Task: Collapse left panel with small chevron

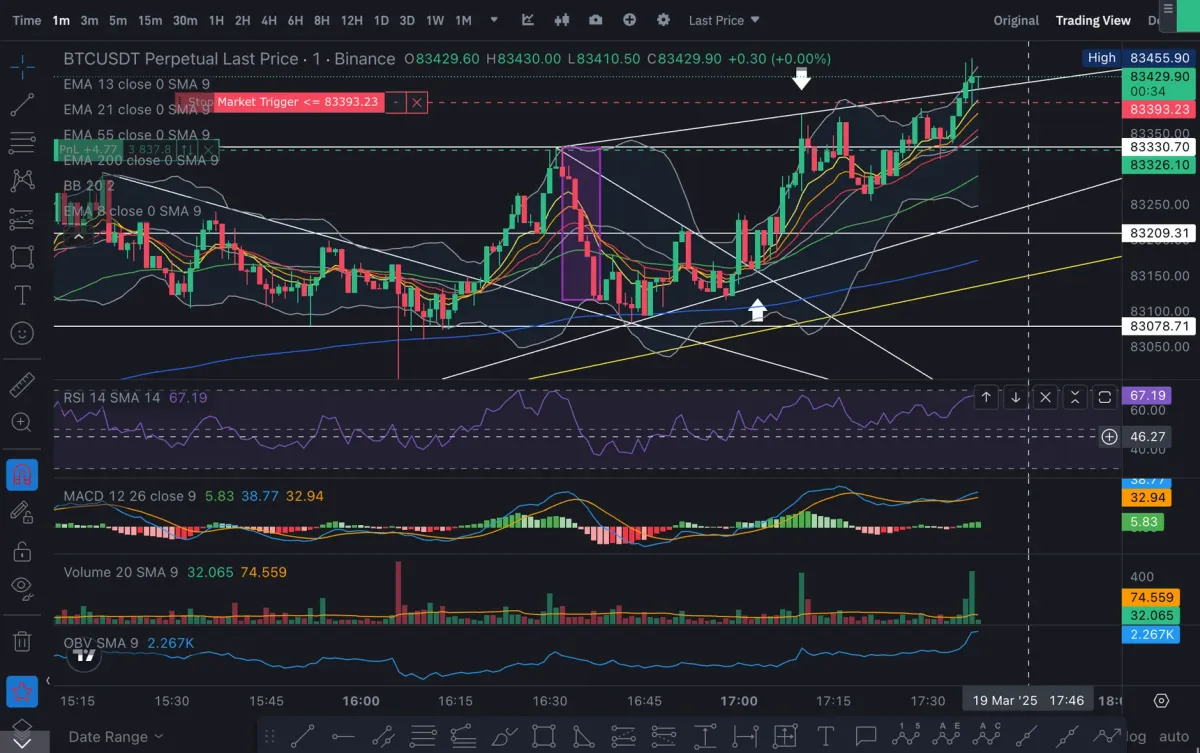Action: pos(47,681)
